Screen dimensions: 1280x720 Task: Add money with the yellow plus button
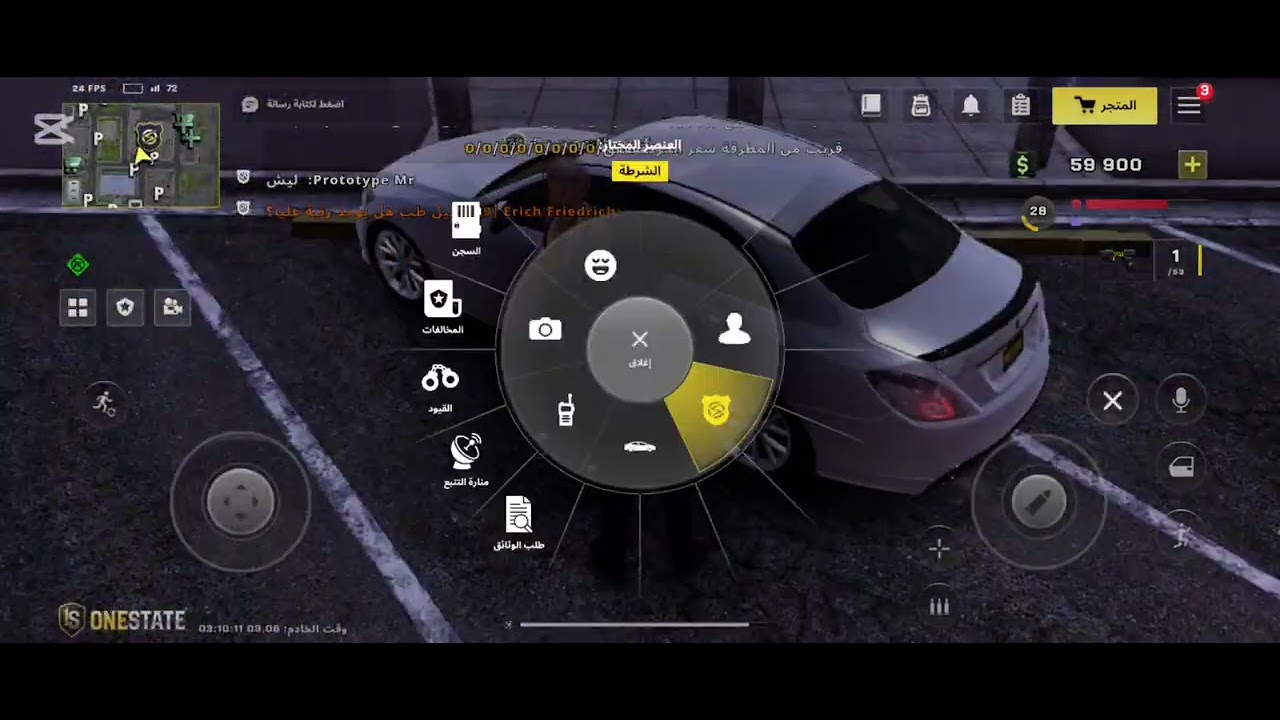pos(1192,165)
